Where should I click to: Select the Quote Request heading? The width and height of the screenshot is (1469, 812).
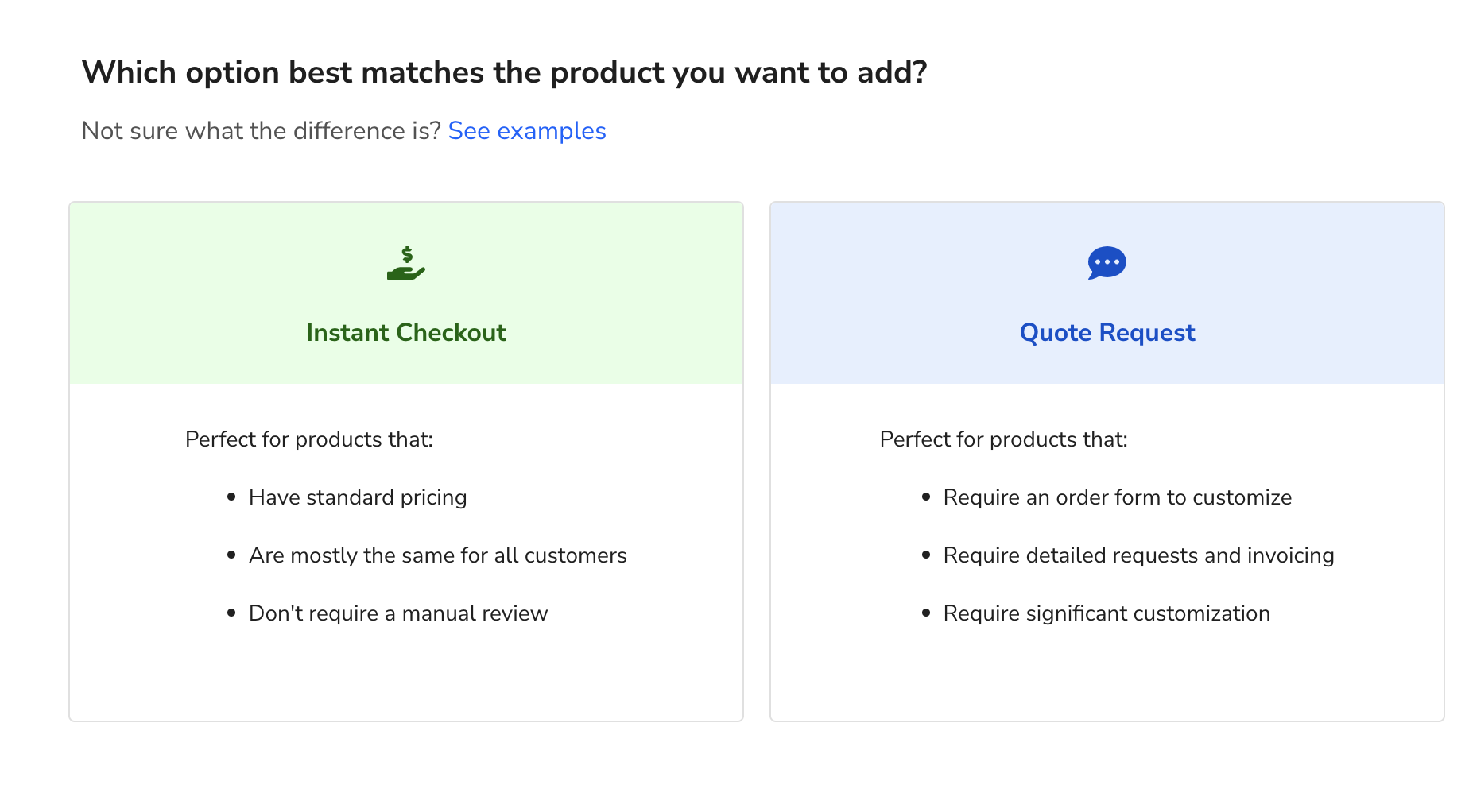pyautogui.click(x=1107, y=332)
